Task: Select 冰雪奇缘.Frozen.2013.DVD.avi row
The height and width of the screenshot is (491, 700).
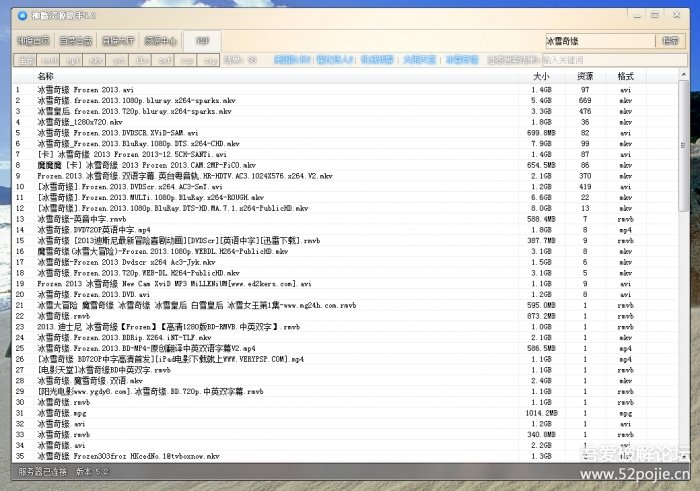Action: tap(345, 294)
